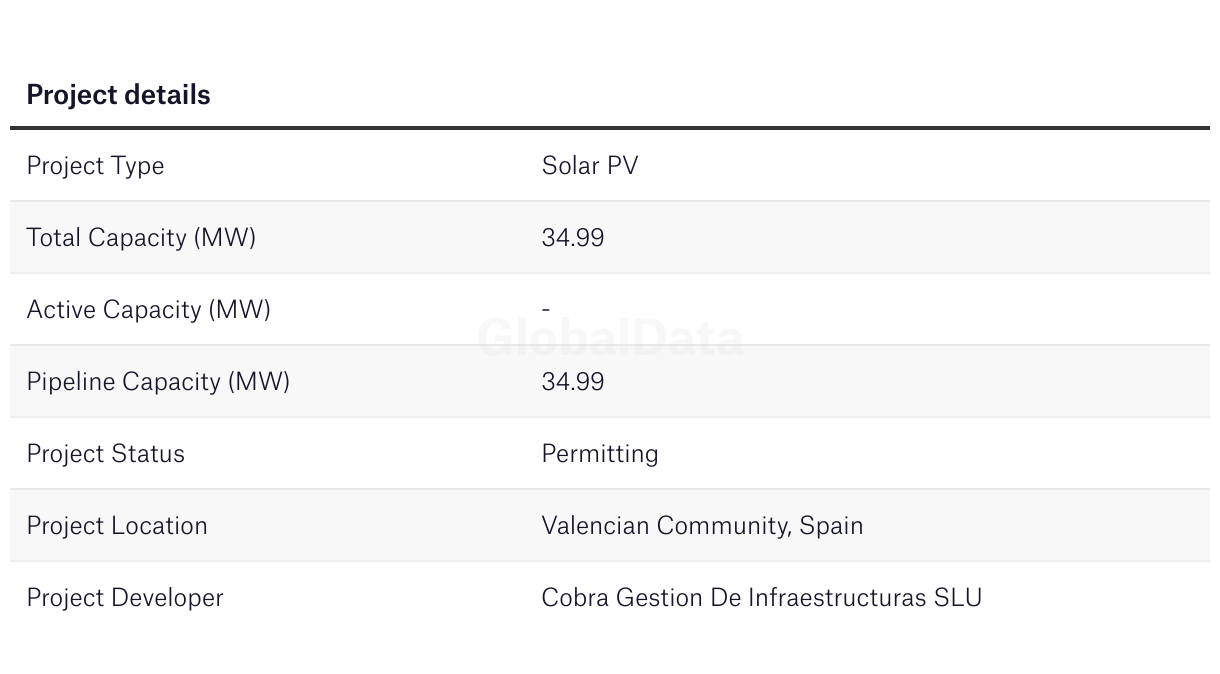Select the Project Type label
The image size is (1220, 674).
point(95,166)
